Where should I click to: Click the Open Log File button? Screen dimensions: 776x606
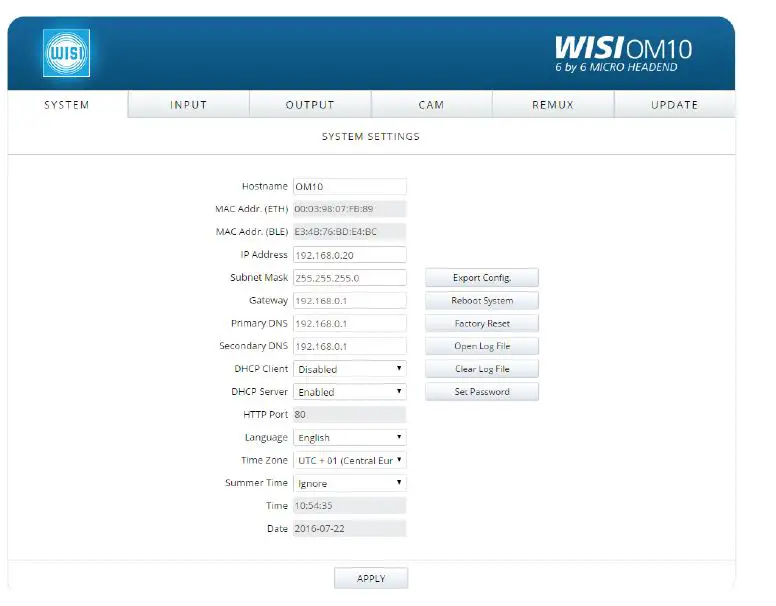click(482, 346)
